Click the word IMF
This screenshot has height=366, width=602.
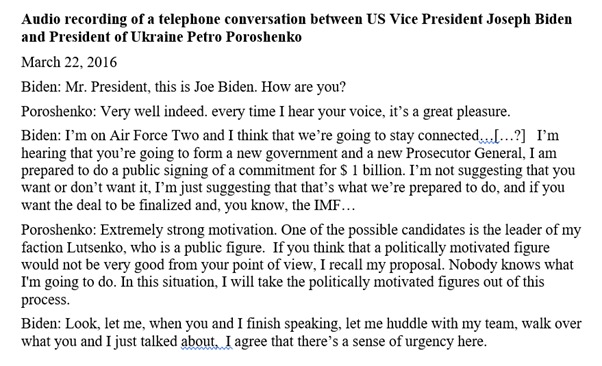327,205
